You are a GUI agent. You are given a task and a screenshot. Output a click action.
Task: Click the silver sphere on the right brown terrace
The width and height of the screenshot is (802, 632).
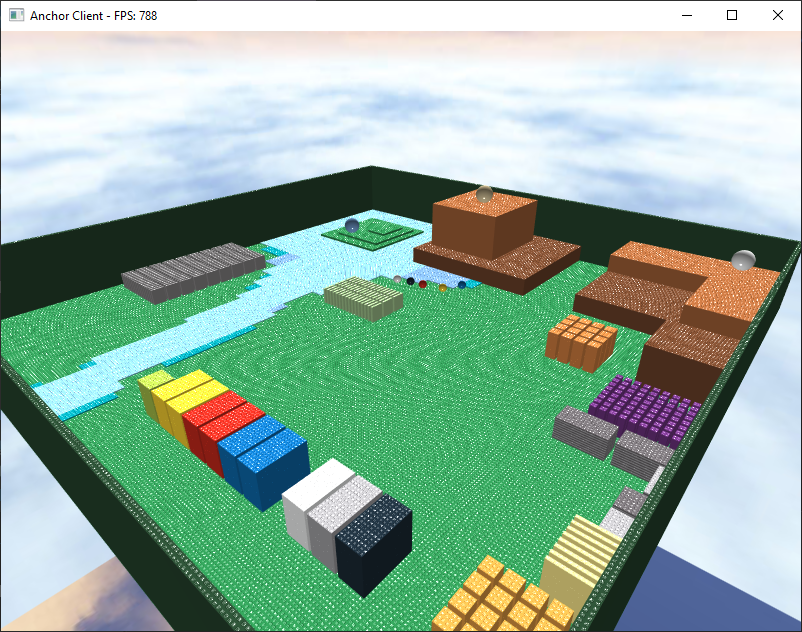click(x=743, y=260)
